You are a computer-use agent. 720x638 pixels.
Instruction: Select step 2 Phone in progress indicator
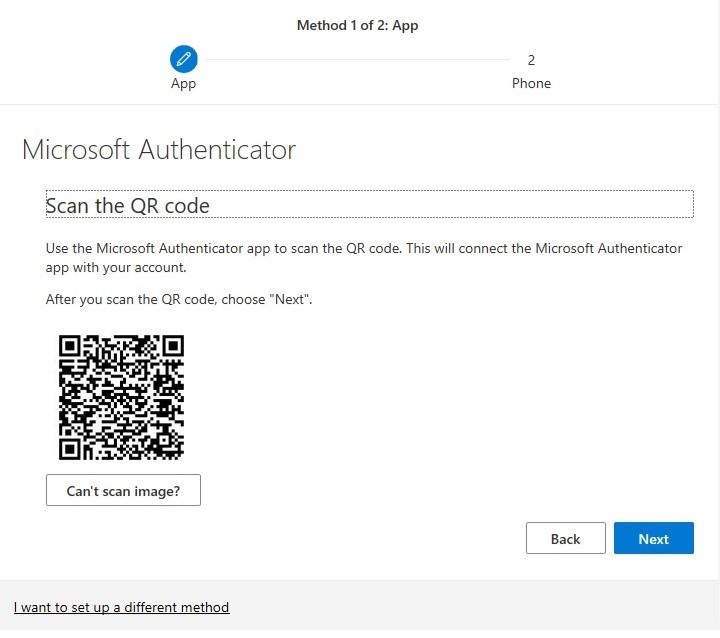pos(531,72)
